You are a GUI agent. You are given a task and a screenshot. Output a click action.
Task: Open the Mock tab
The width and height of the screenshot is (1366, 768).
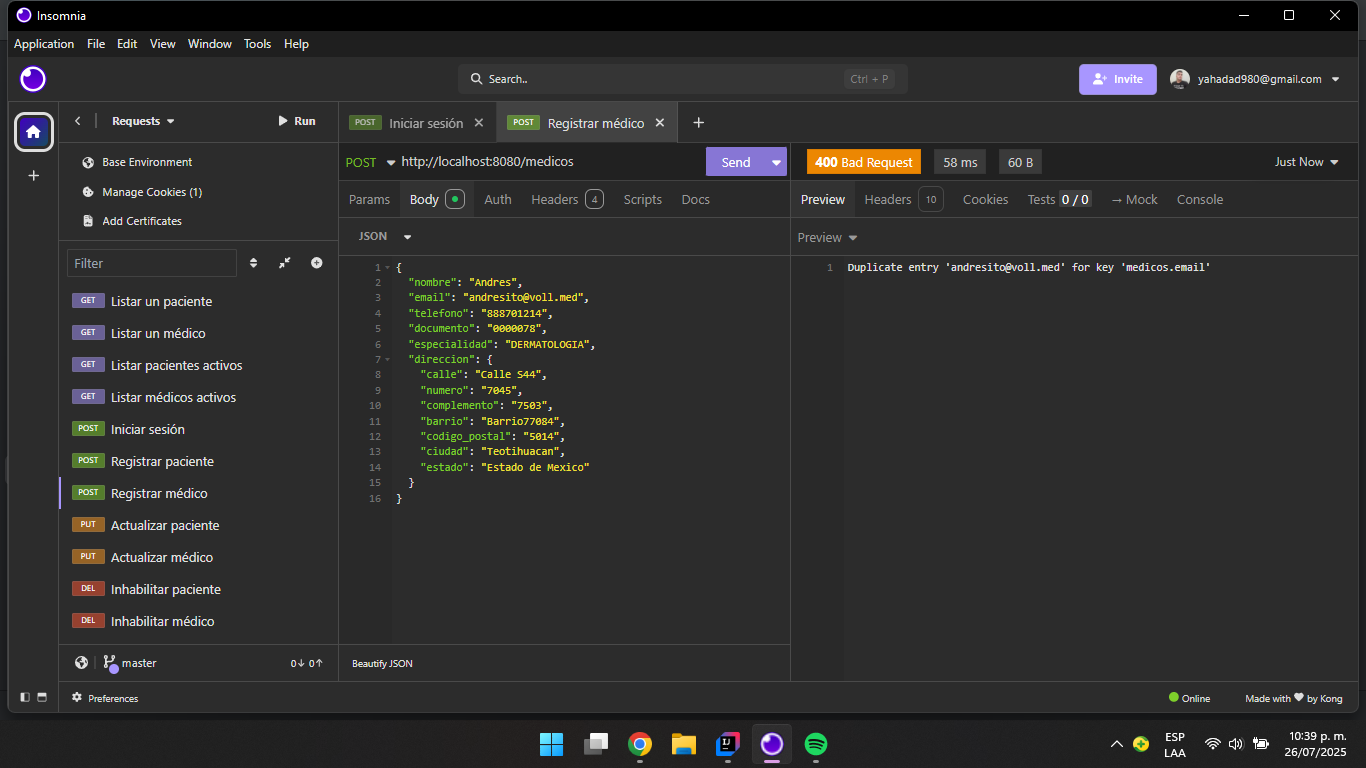click(x=1134, y=199)
